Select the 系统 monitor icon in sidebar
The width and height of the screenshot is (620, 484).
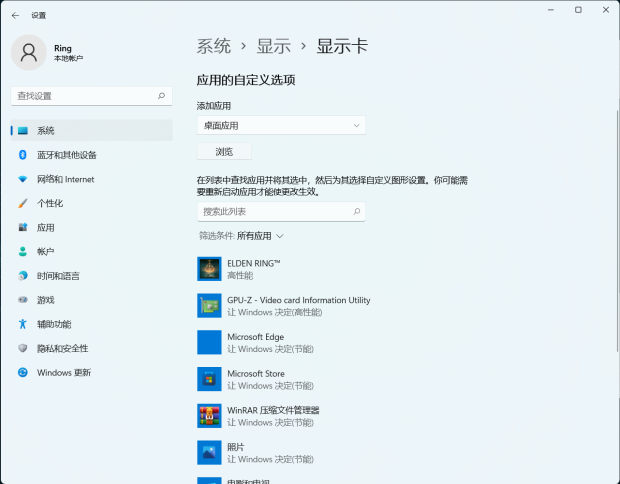(x=23, y=130)
